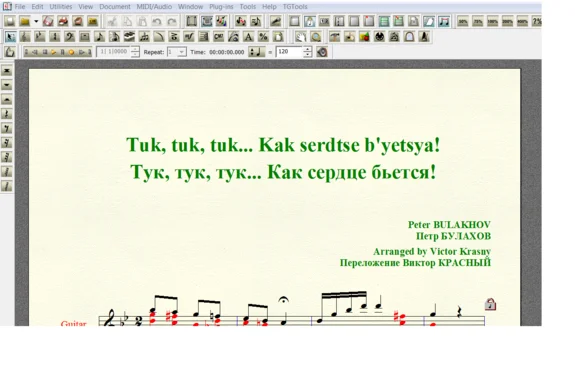The width and height of the screenshot is (576, 369).
Task: Click the padlock icon above the staff
Action: pyautogui.click(x=490, y=304)
